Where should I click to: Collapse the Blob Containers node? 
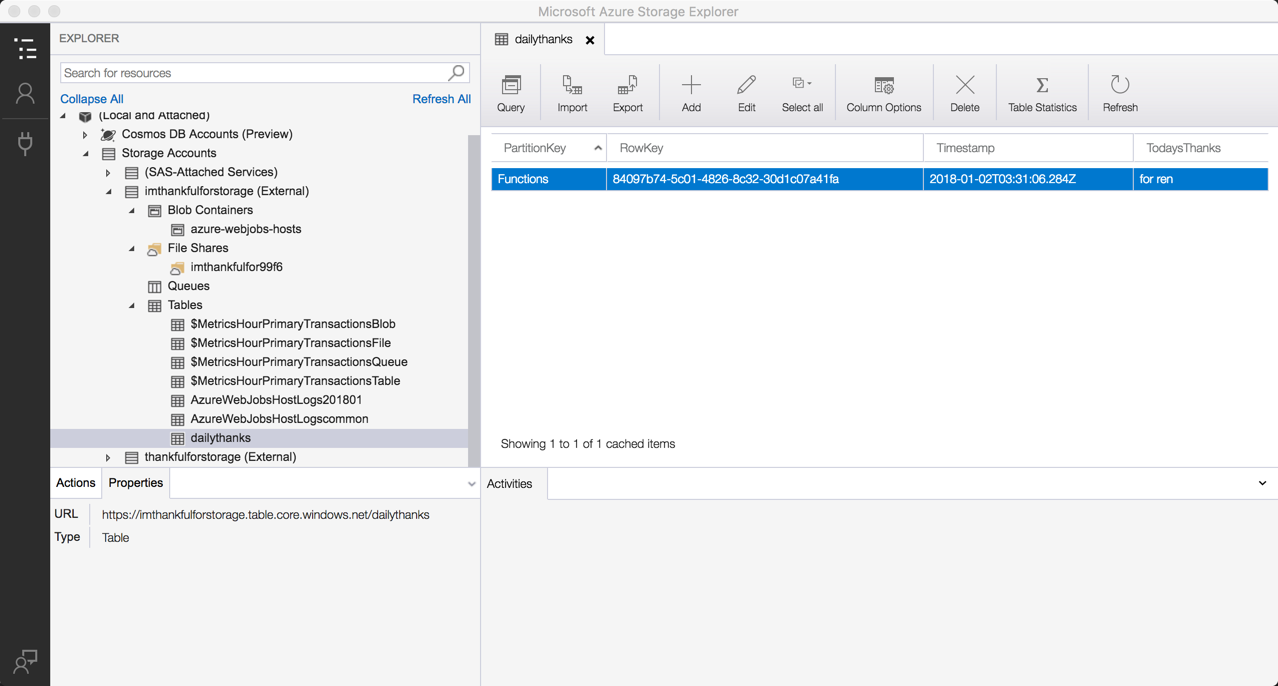[x=131, y=210]
